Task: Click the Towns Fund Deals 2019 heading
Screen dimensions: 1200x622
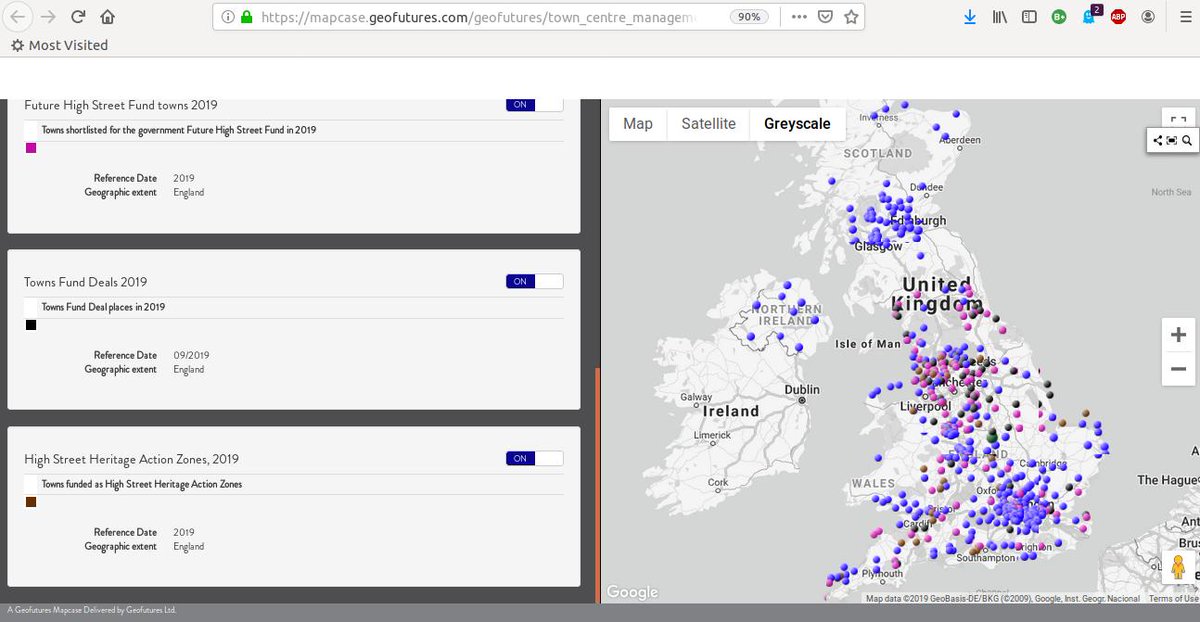Action: tap(86, 282)
